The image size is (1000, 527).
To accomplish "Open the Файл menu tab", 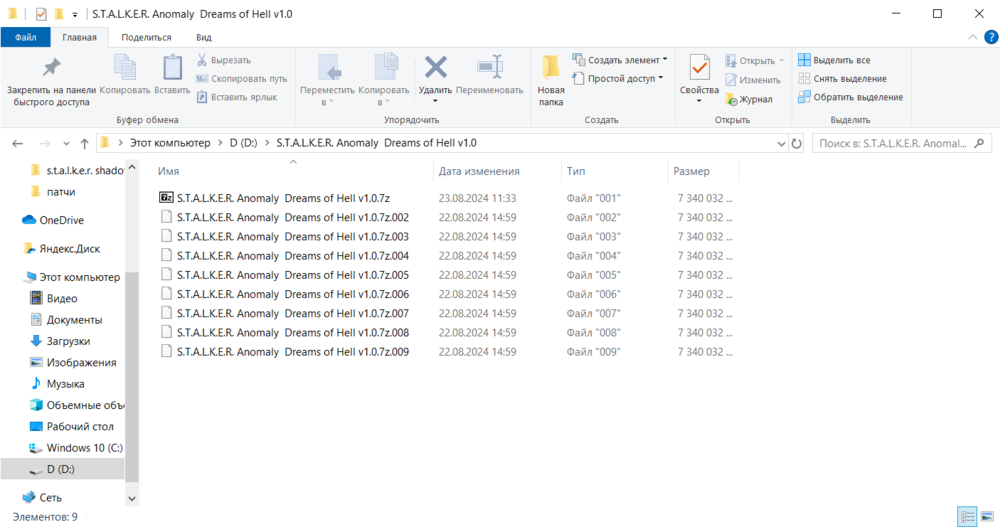I will [25, 37].
